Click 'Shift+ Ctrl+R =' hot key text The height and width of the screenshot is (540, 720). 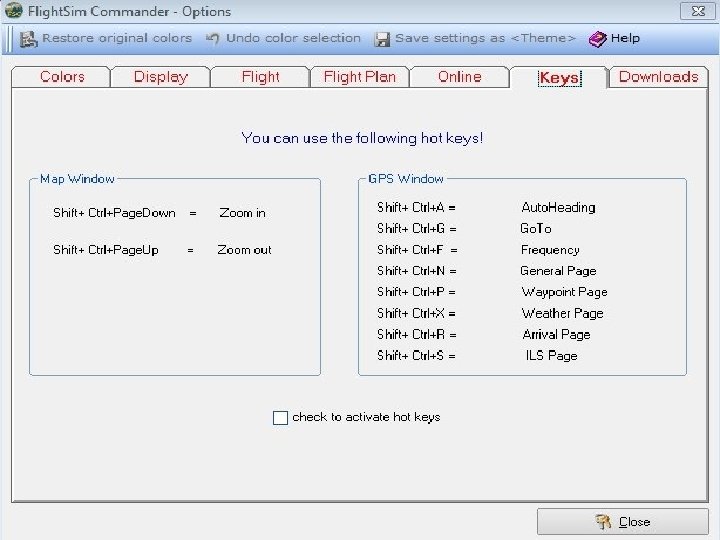[416, 334]
